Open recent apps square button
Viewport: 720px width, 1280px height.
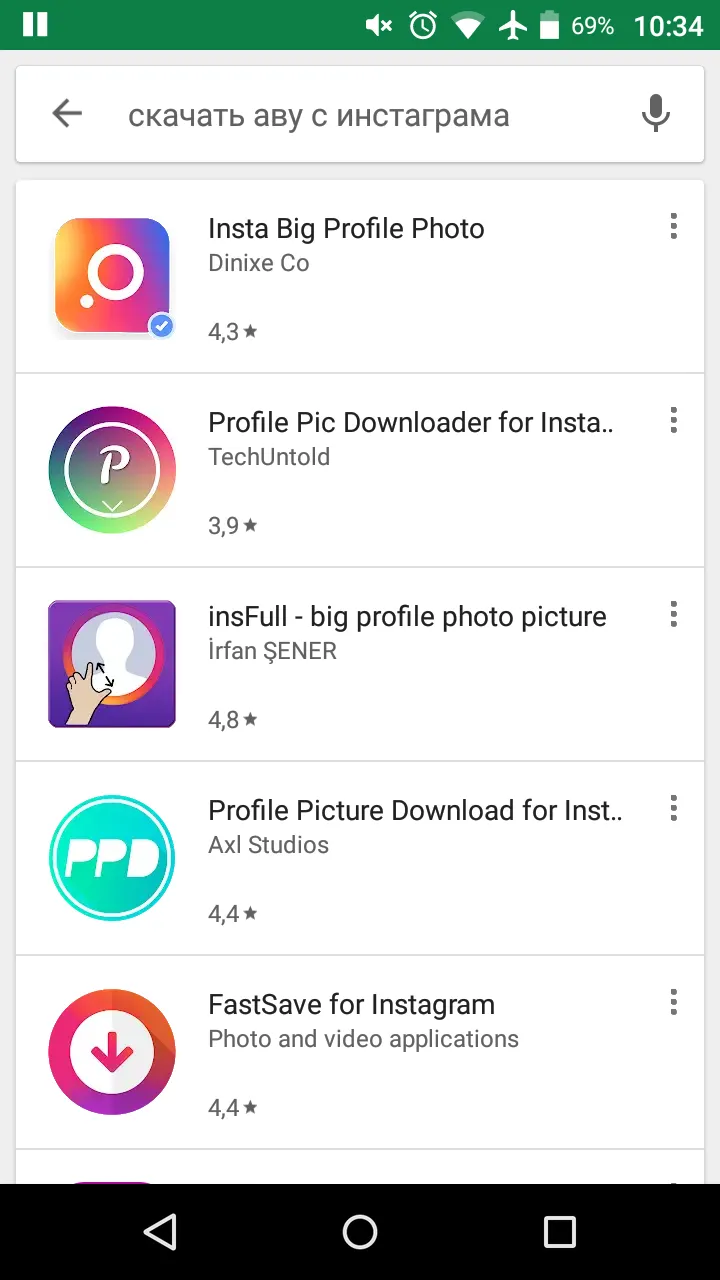click(x=560, y=1232)
